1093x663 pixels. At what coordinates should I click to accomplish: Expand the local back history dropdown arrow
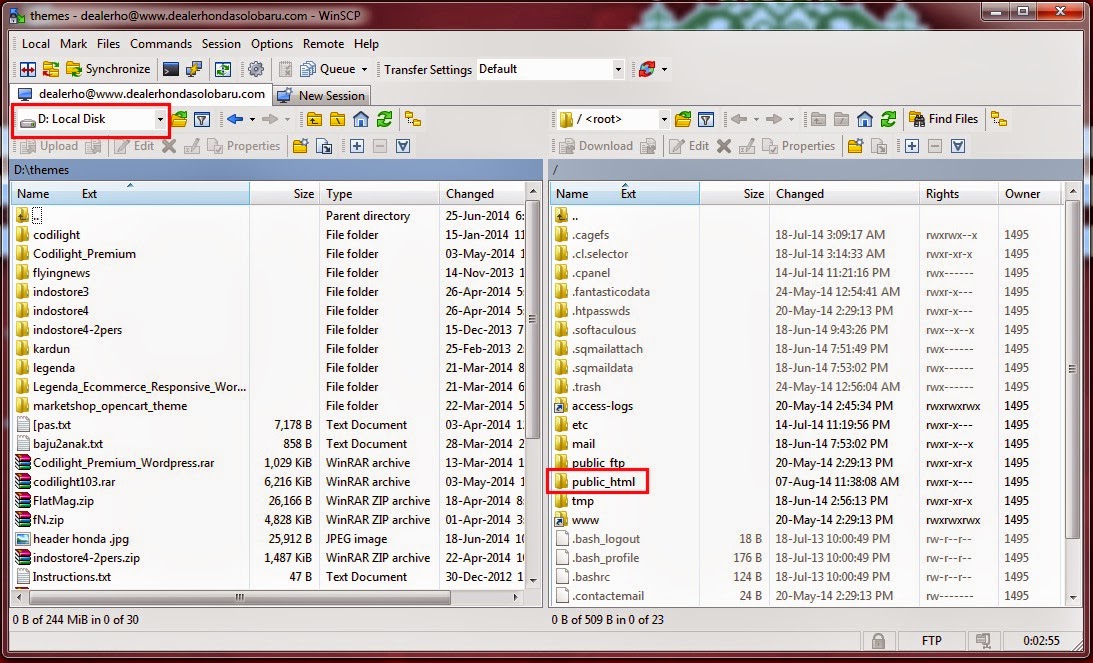pos(252,119)
